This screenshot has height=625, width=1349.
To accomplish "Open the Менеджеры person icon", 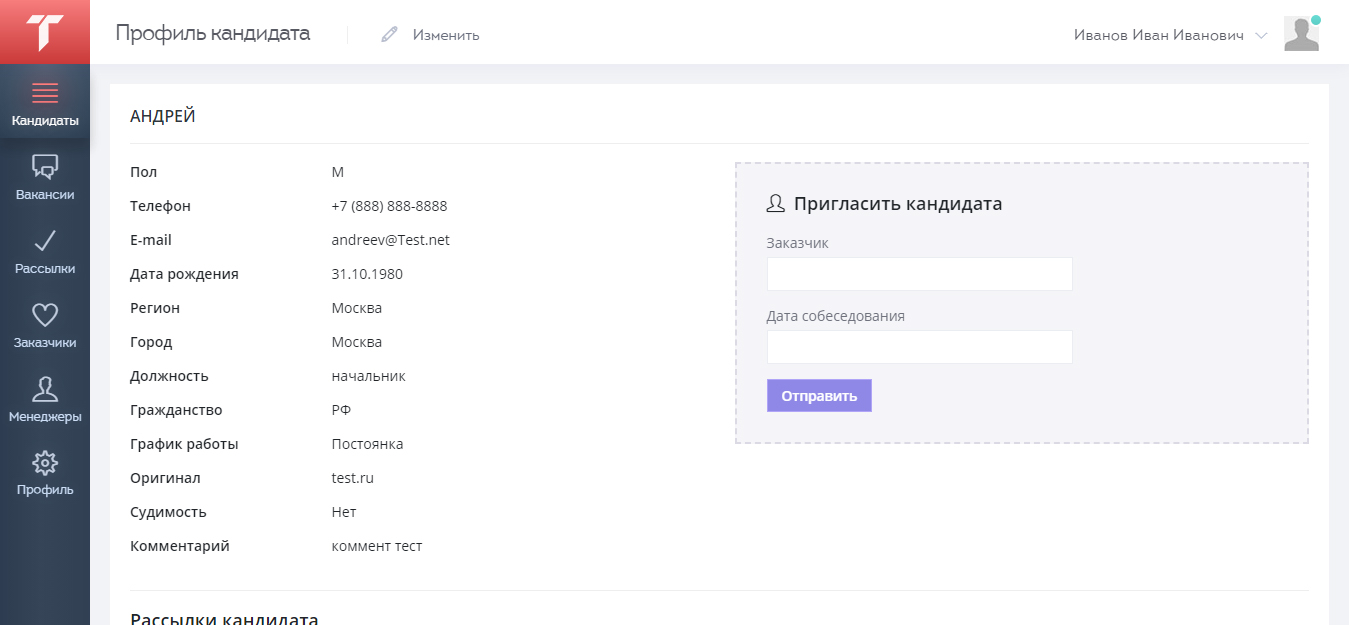I will point(45,389).
